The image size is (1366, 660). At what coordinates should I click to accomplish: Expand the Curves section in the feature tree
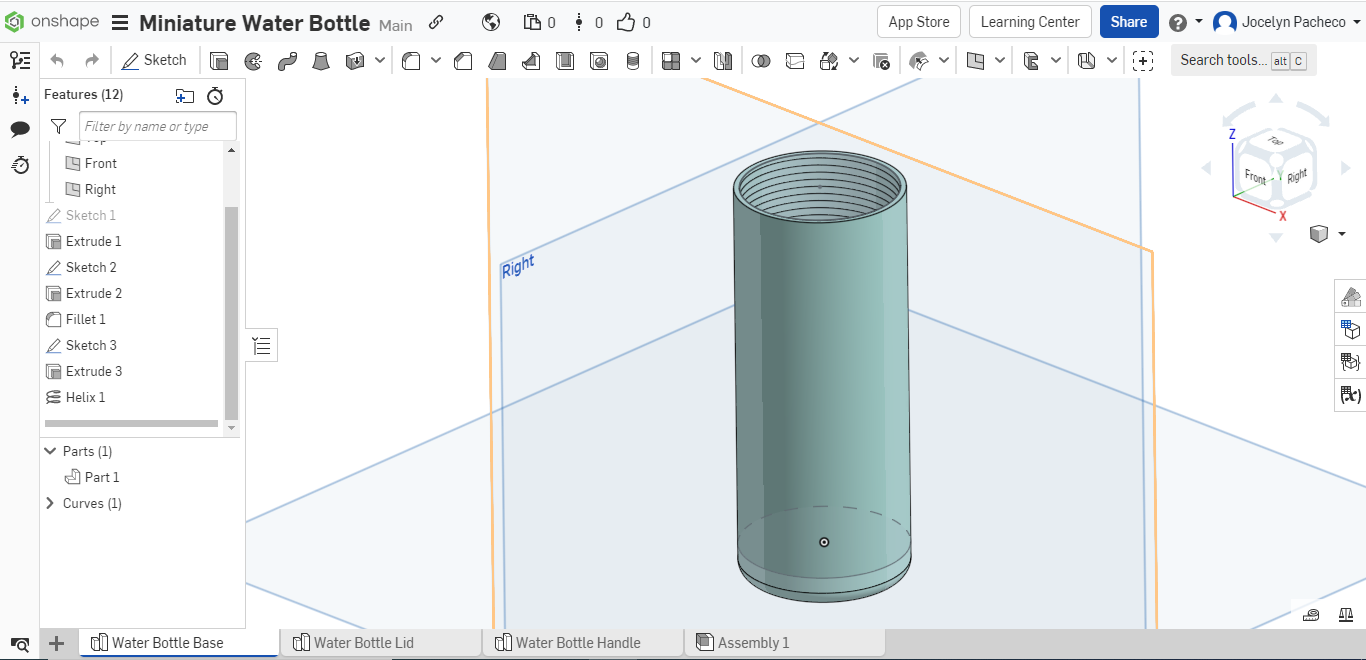pyautogui.click(x=51, y=503)
